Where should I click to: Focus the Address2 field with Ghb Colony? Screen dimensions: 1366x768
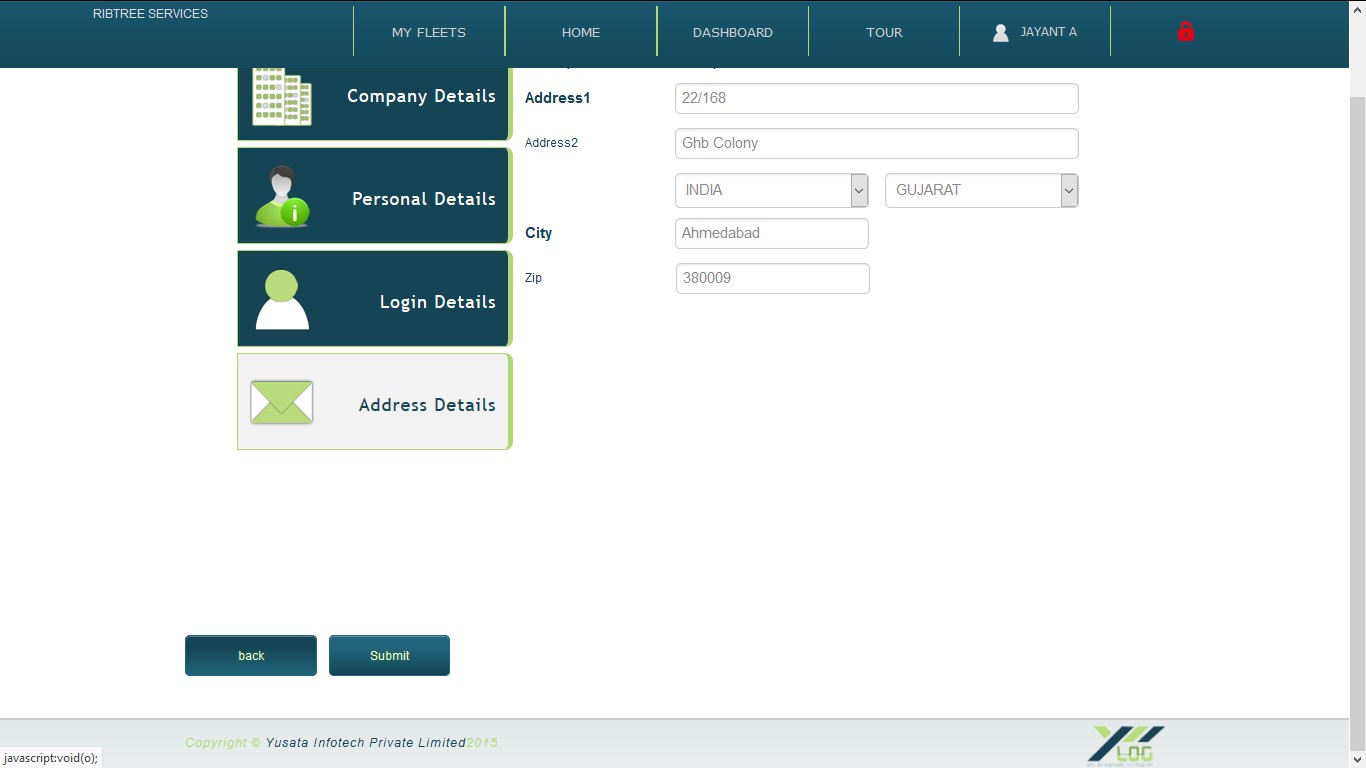(x=877, y=143)
